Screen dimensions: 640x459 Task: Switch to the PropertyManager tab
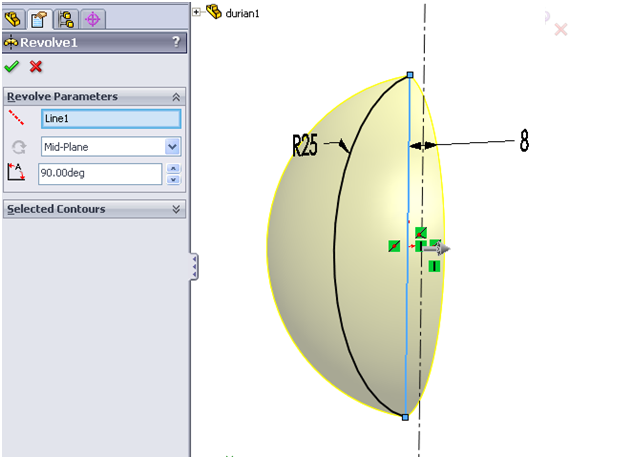pyautogui.click(x=39, y=19)
